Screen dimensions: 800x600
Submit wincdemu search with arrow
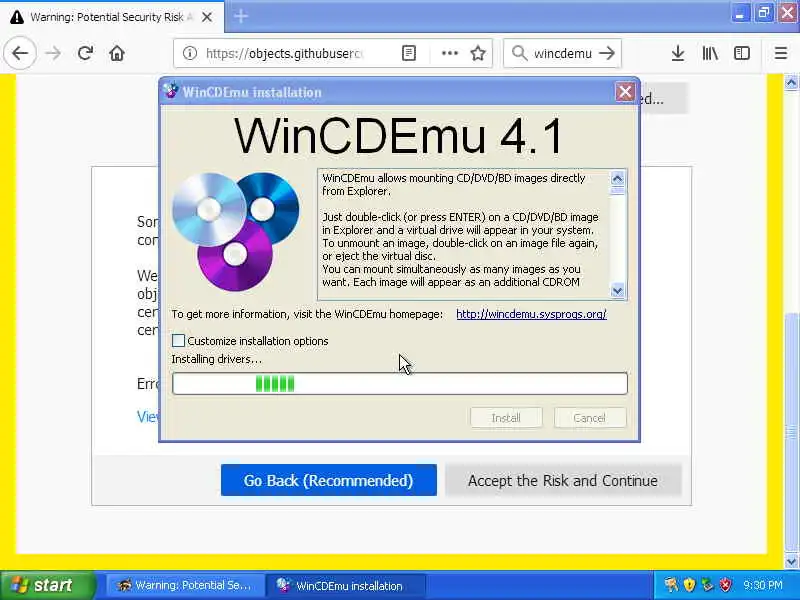click(607, 53)
